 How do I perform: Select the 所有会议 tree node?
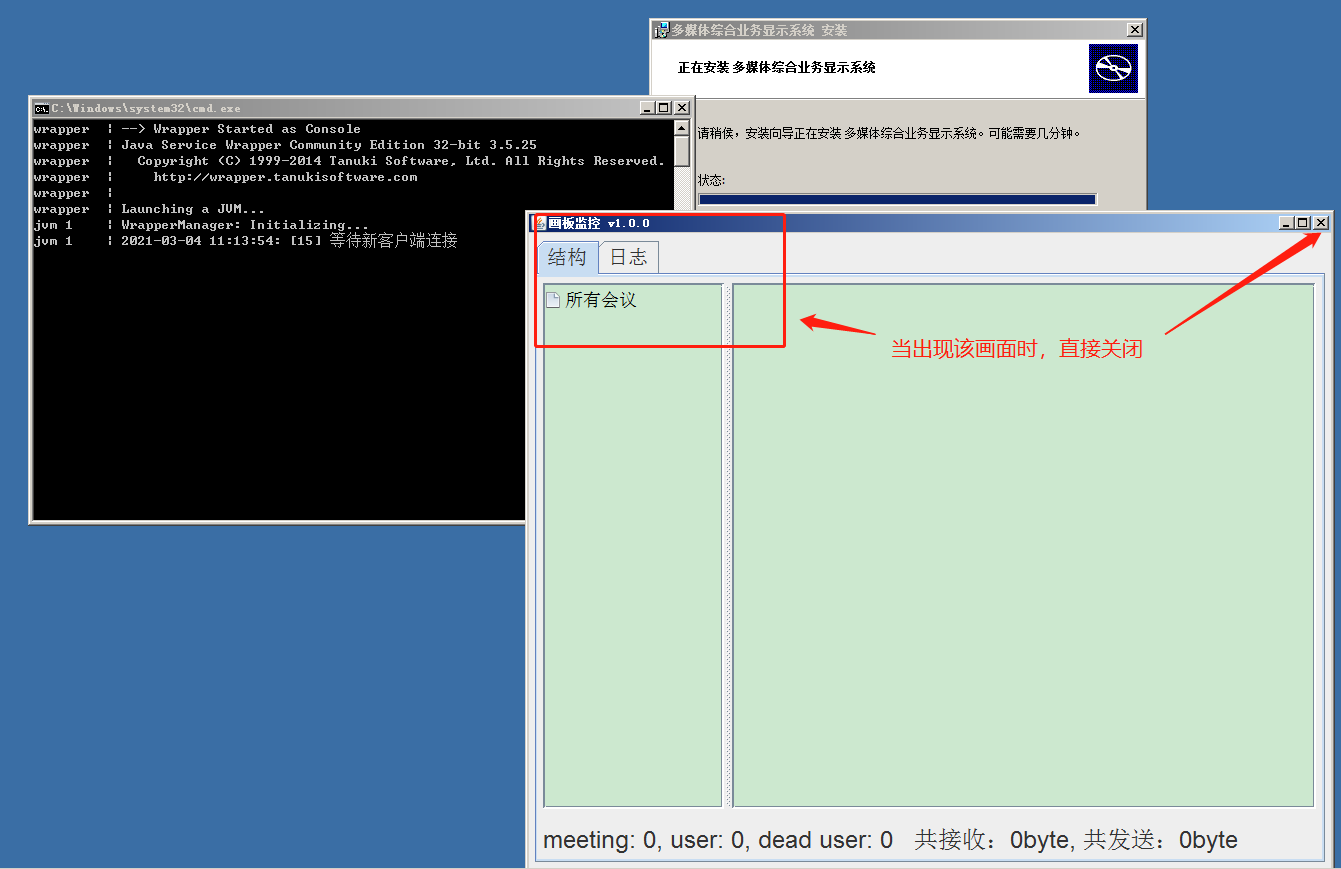coord(601,300)
